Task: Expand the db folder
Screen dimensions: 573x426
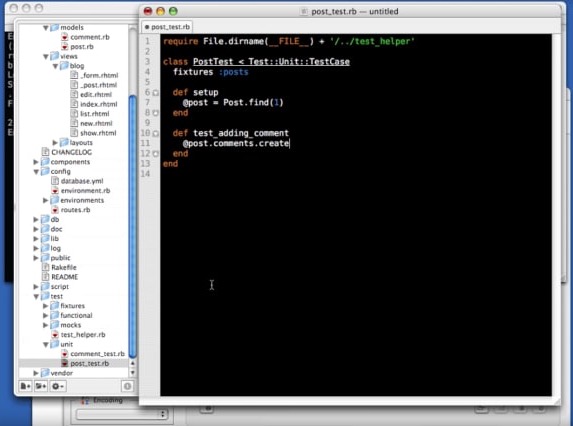Action: tap(36, 220)
